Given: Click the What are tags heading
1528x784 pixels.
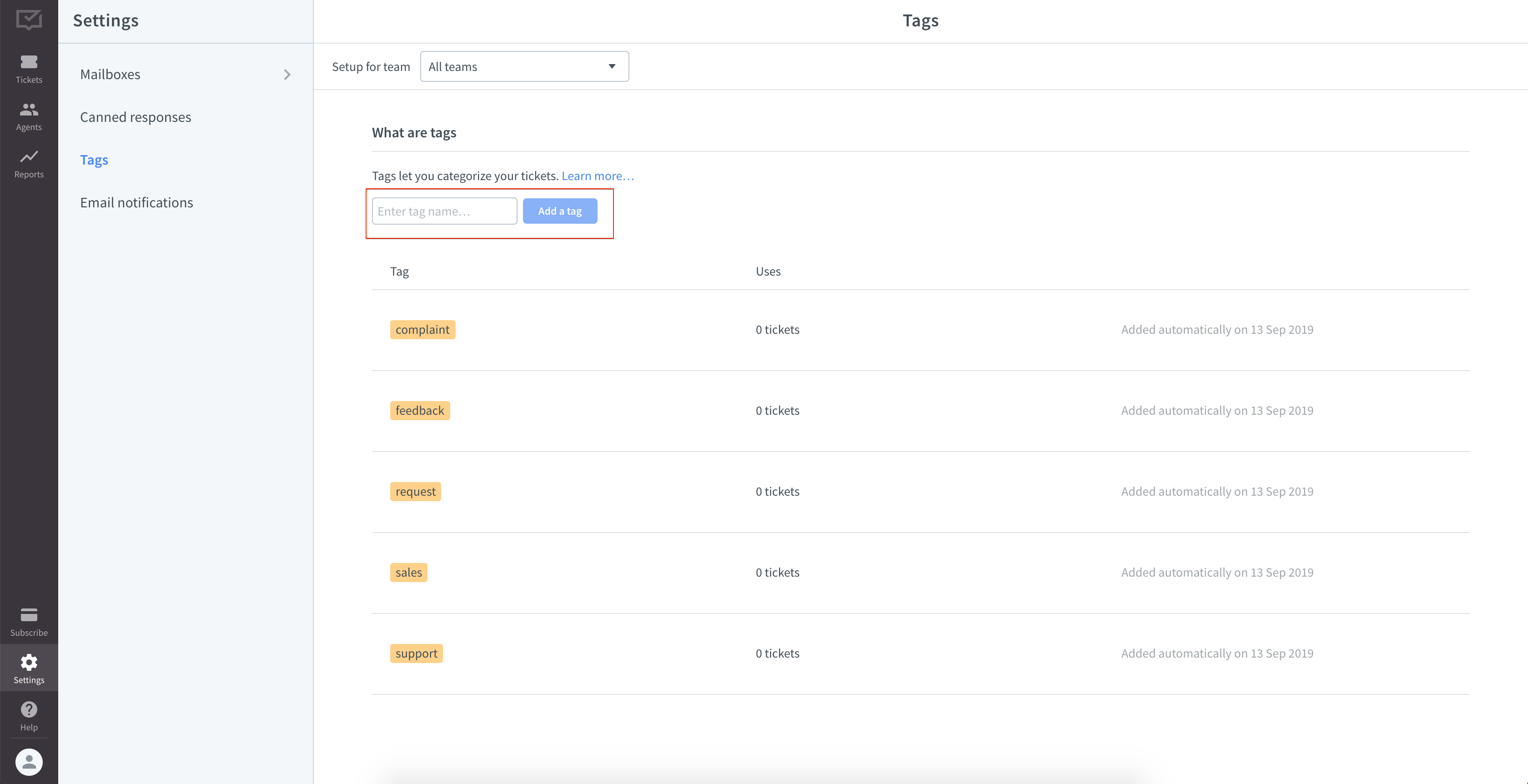Looking at the screenshot, I should tap(414, 133).
